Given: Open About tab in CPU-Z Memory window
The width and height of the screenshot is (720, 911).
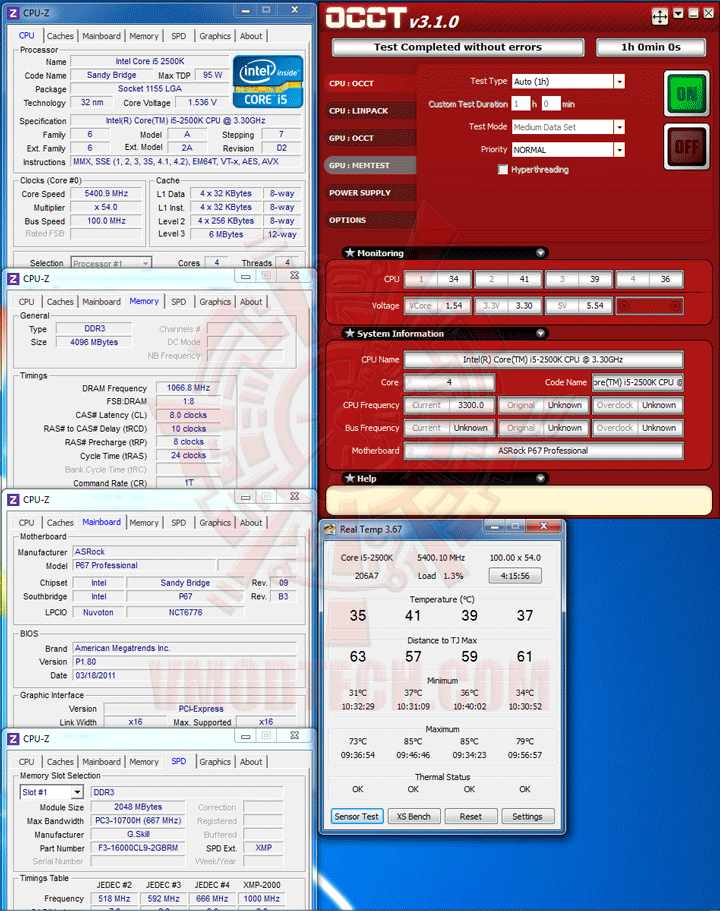Looking at the screenshot, I should click(251, 302).
